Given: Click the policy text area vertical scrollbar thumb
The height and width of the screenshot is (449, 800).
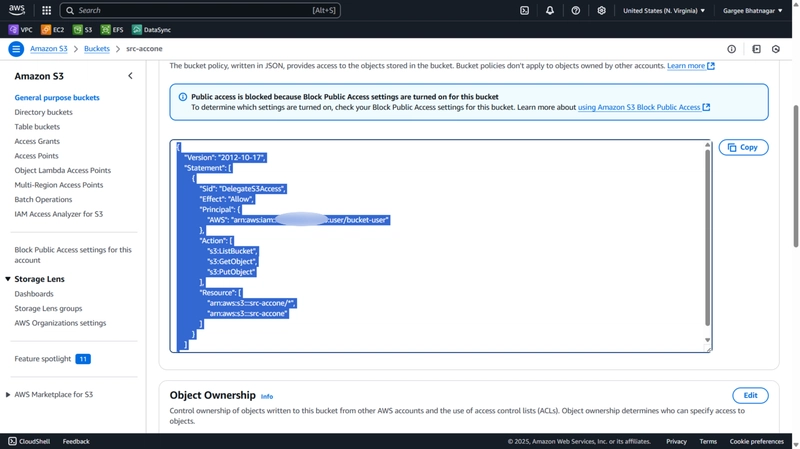Looking at the screenshot, I should pyautogui.click(x=707, y=237).
